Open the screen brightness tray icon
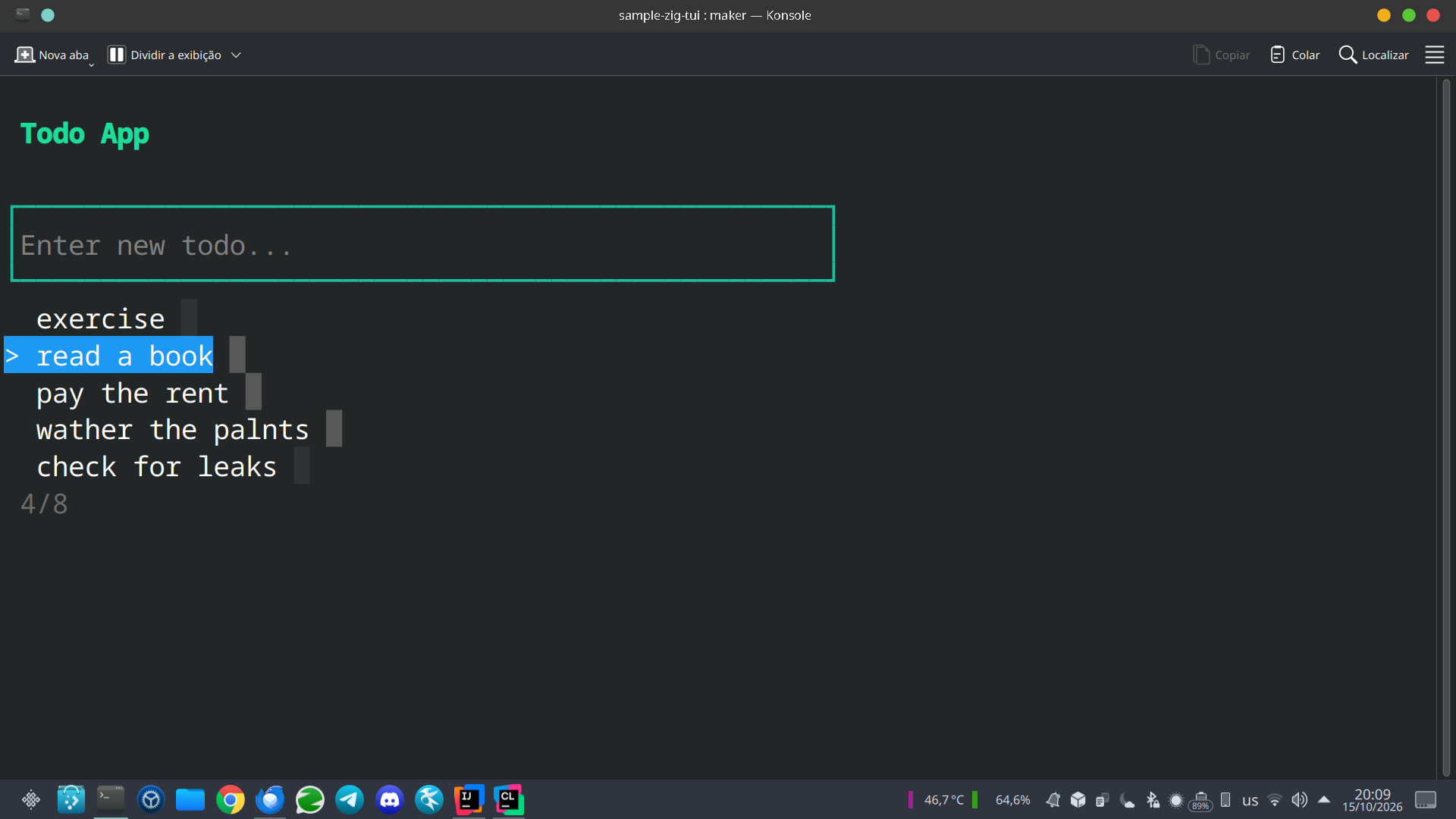This screenshot has height=819, width=1456. point(1176,800)
